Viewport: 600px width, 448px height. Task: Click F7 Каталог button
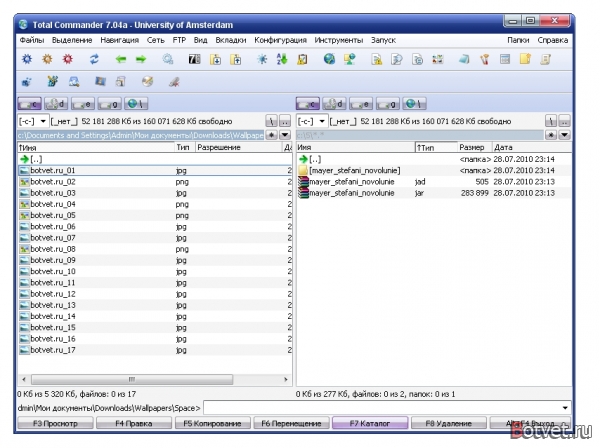pos(370,424)
